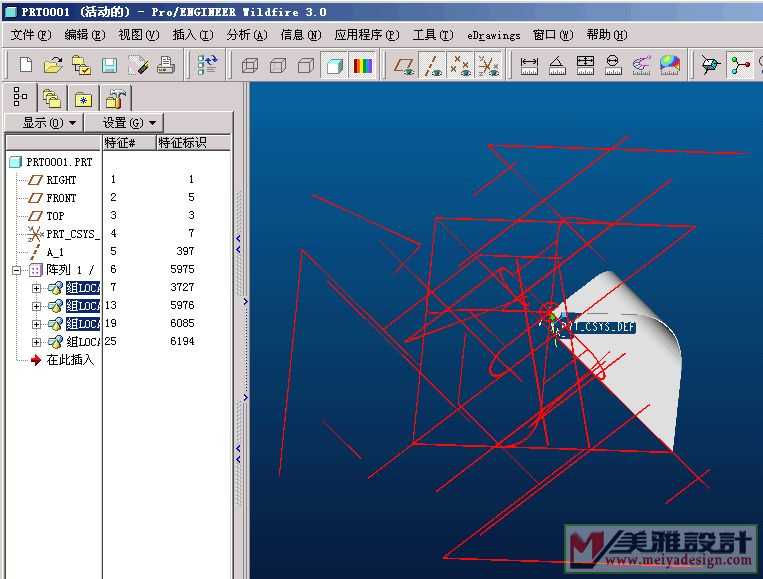
Task: Click the 特征标识 column header
Action: point(193,143)
